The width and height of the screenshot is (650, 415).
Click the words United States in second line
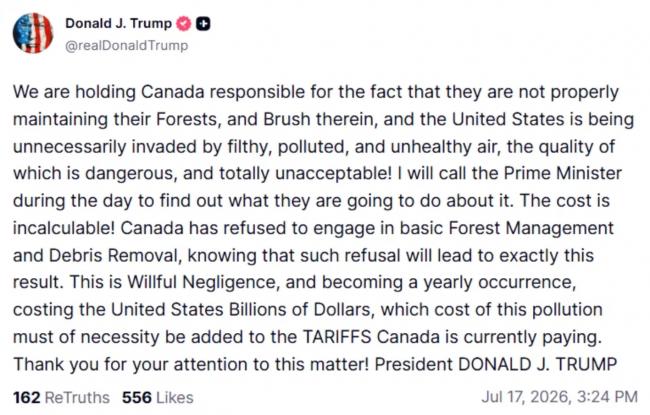[508, 119]
